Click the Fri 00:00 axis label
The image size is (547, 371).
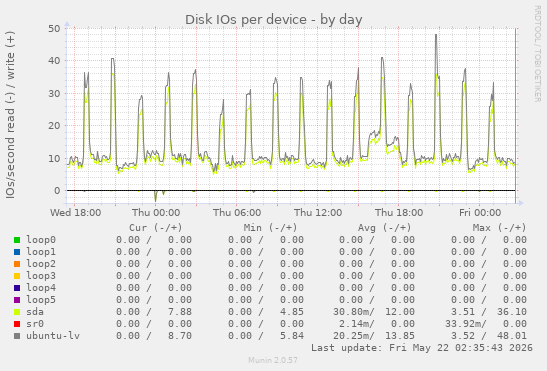click(480, 213)
